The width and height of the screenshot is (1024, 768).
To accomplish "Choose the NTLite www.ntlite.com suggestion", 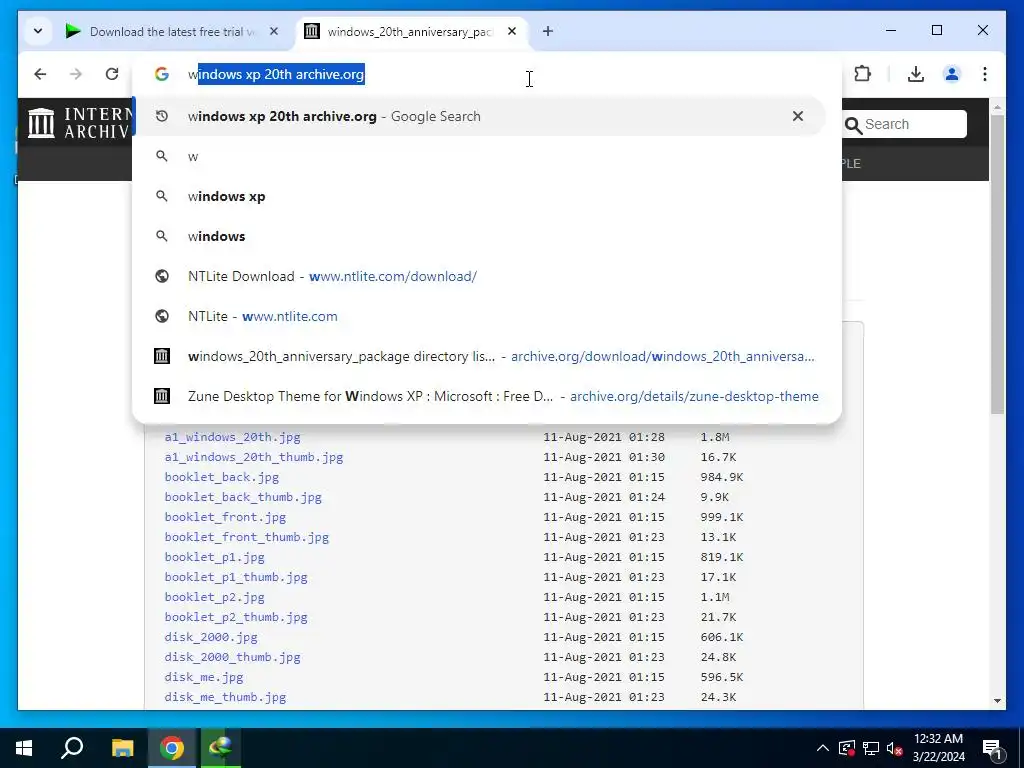I will tap(480, 316).
